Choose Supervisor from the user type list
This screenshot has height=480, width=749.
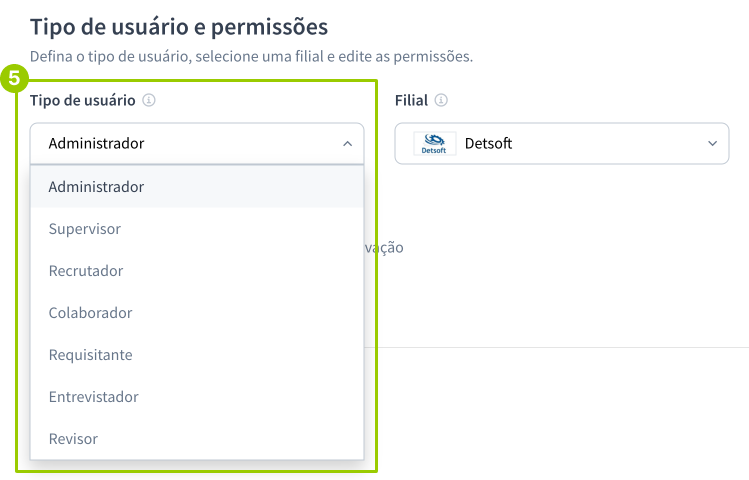[84, 229]
